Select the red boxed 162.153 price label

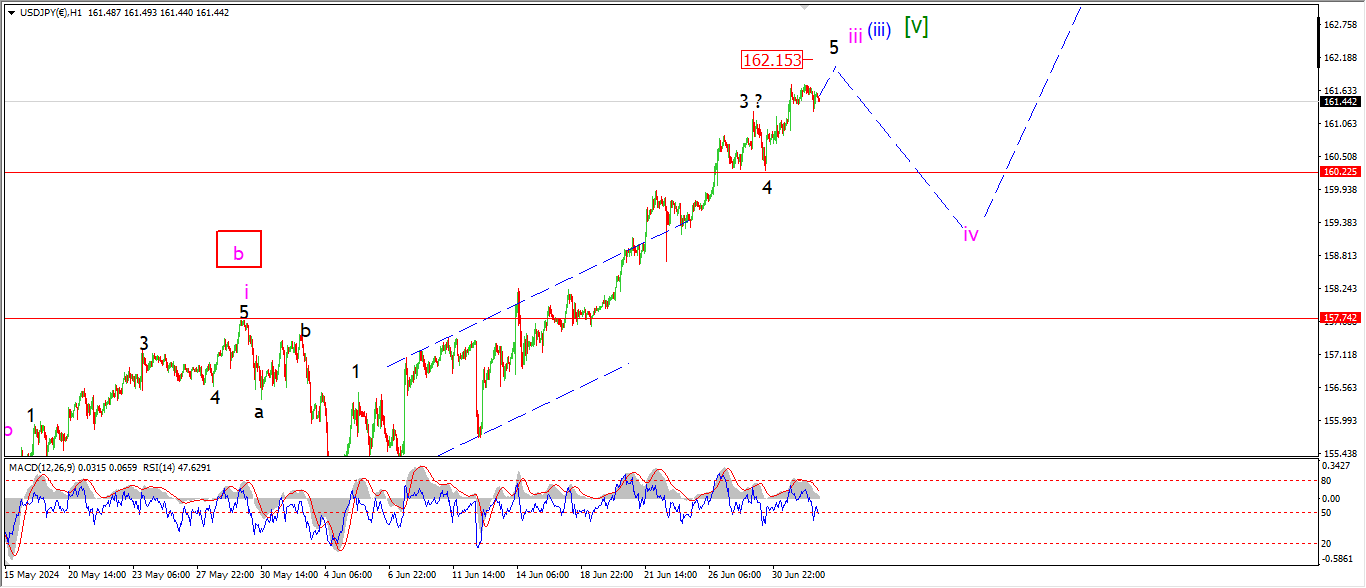point(772,60)
